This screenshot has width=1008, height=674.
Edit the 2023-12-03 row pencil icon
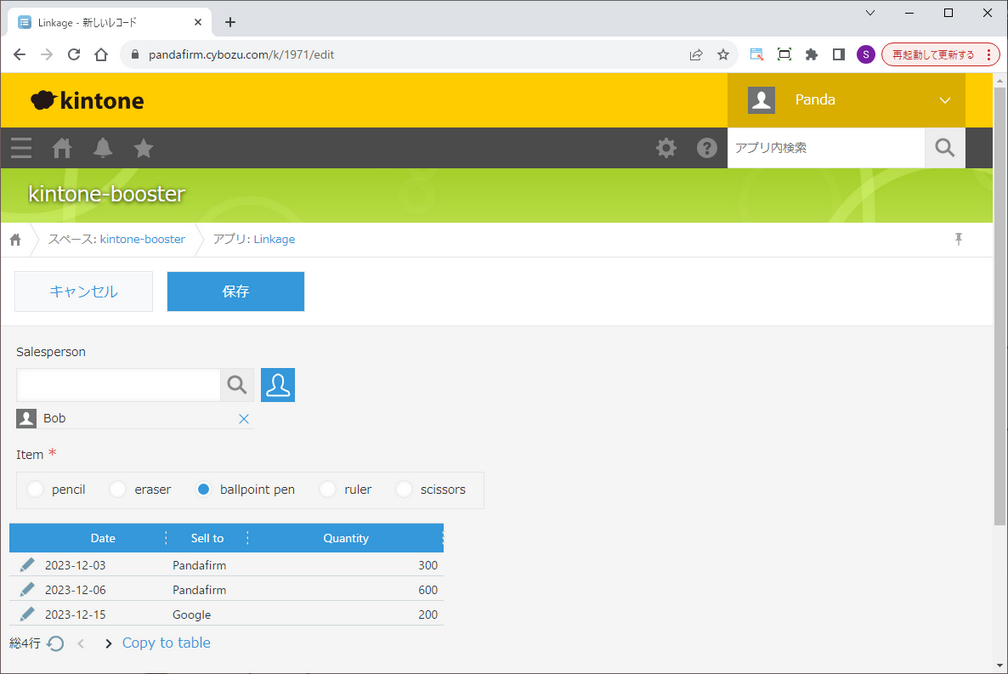27,565
